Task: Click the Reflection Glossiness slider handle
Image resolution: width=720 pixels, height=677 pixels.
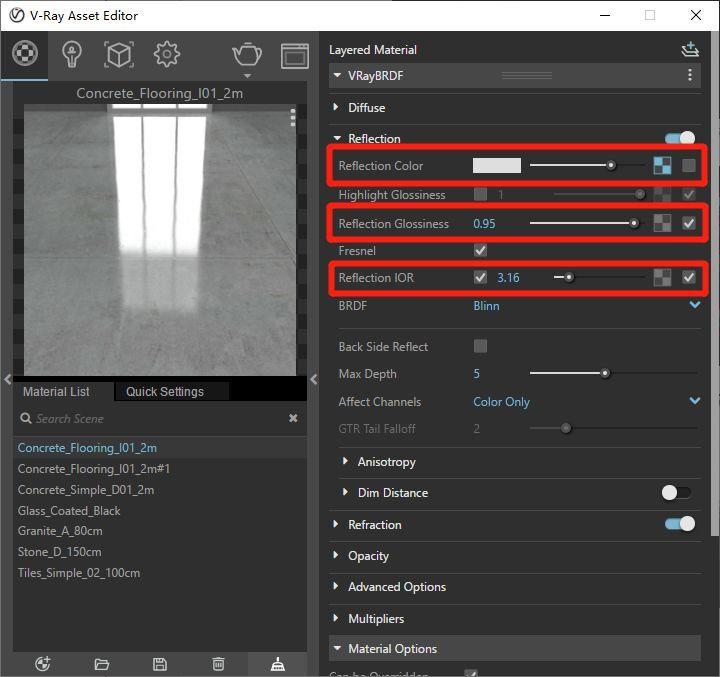Action: [634, 223]
